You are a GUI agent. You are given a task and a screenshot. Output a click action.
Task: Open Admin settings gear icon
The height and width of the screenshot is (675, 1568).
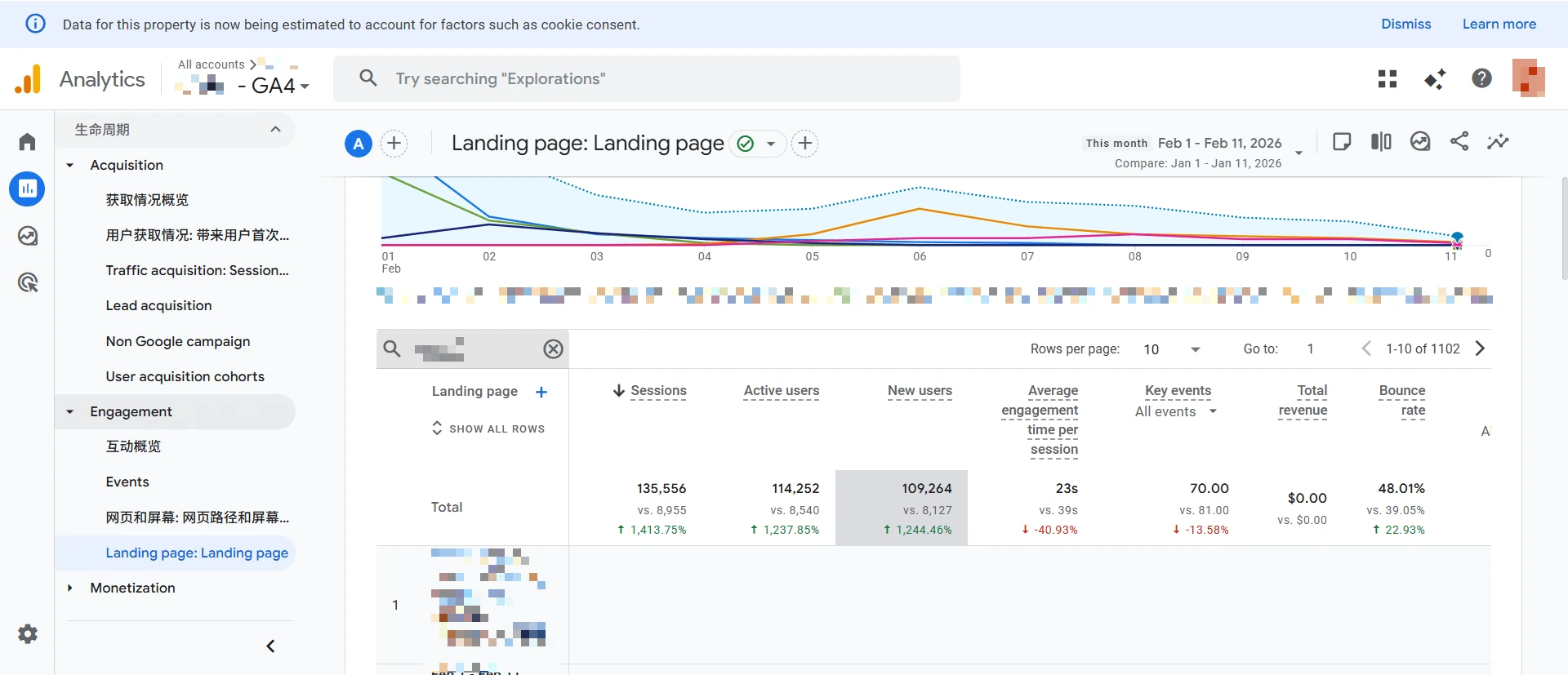pyautogui.click(x=28, y=634)
